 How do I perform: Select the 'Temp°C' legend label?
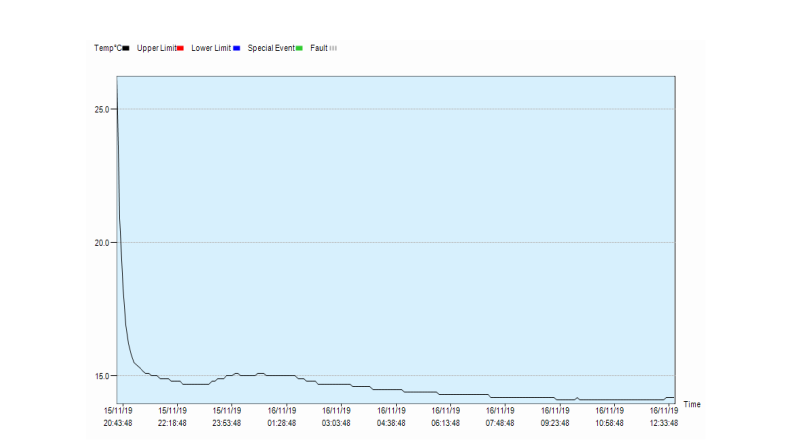click(108, 48)
